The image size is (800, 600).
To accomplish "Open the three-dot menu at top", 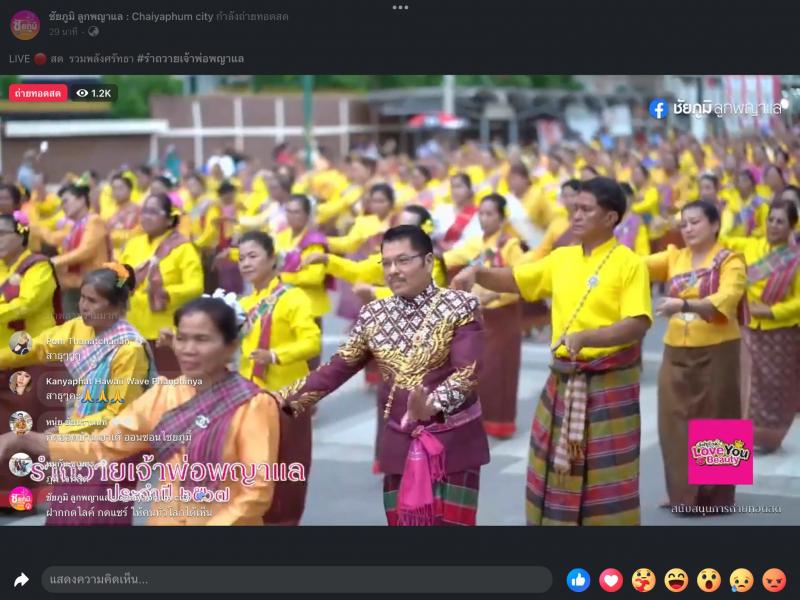I will (x=400, y=7).
